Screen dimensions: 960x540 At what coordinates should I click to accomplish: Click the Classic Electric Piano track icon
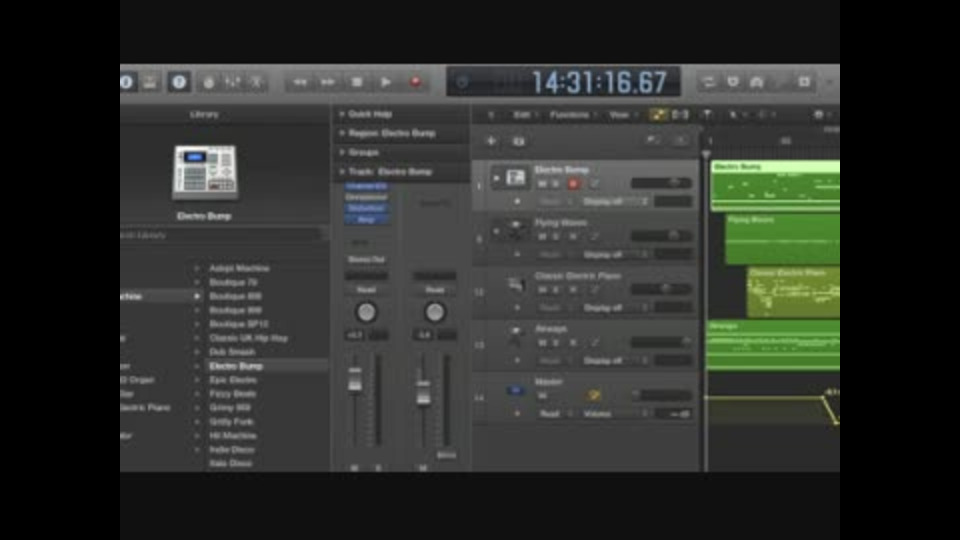click(516, 284)
